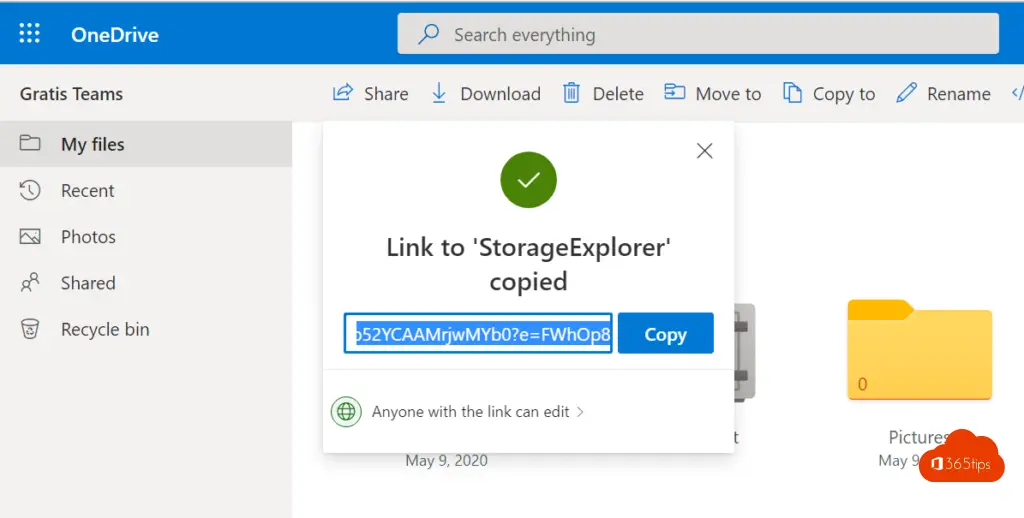Viewport: 1024px width, 518px height.
Task: Go to Photos in sidebar
Action: 88,237
